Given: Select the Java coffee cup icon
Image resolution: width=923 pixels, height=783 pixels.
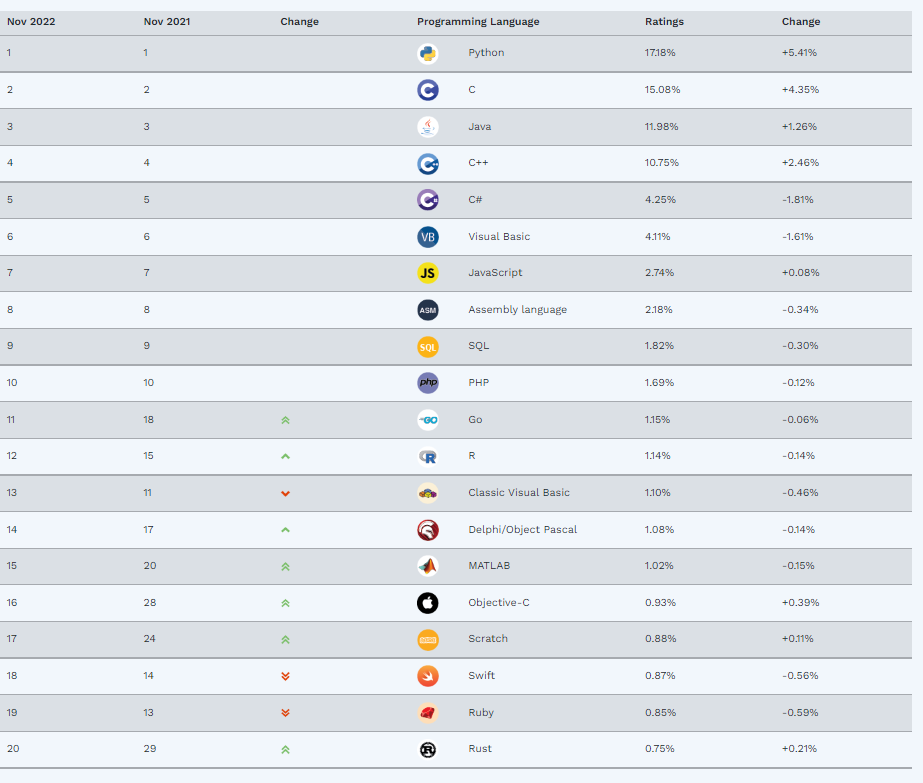Looking at the screenshot, I should 427,127.
